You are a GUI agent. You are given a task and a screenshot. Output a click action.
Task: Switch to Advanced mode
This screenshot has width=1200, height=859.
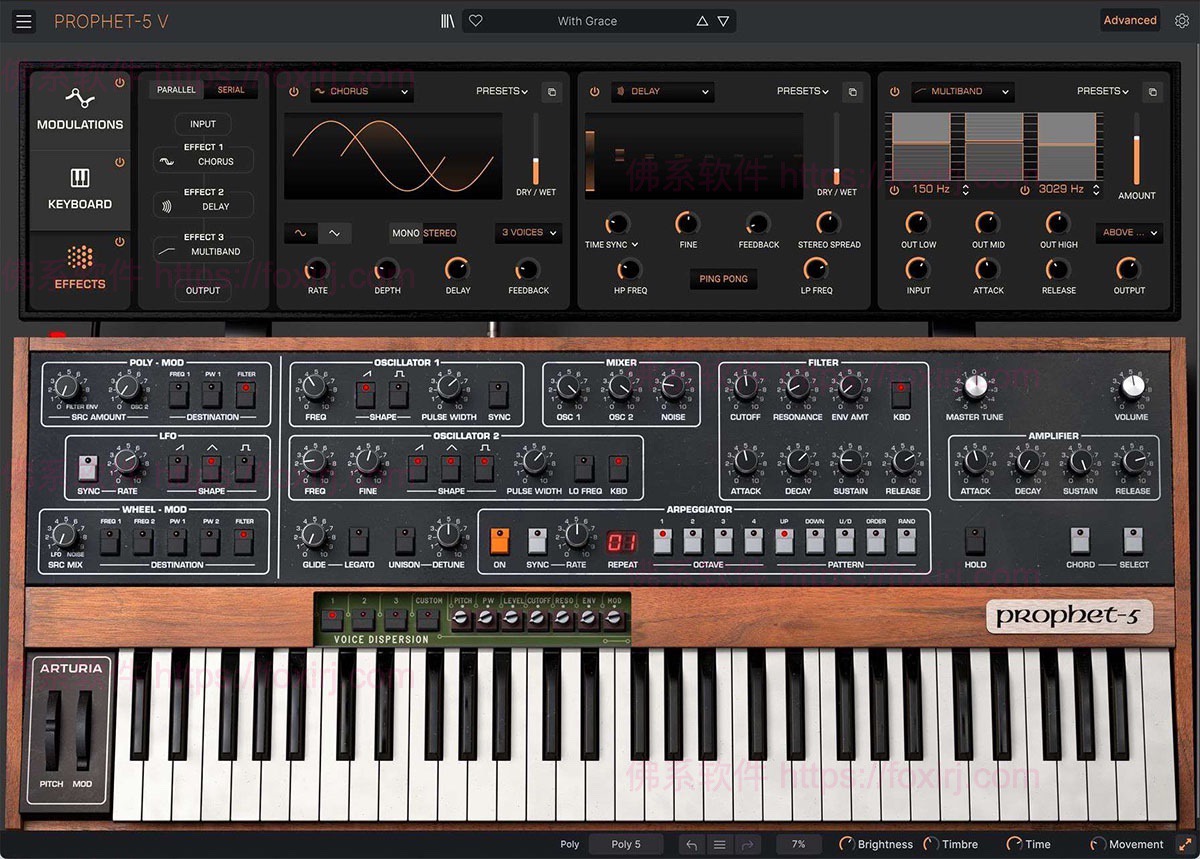pos(1130,20)
